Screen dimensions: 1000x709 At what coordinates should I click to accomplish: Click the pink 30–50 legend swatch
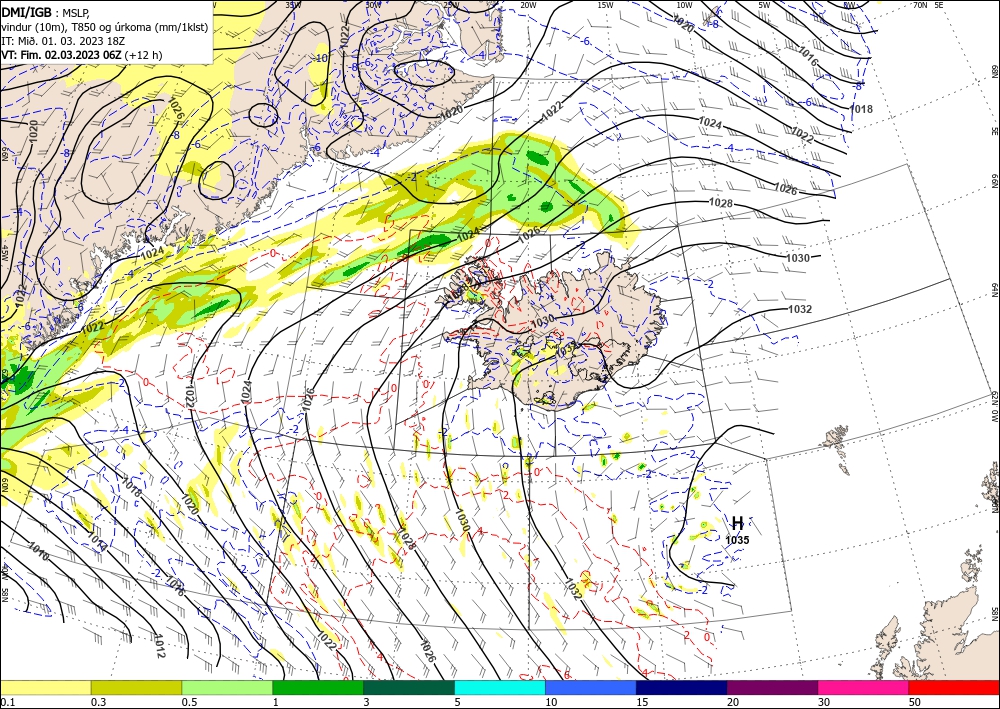tap(864, 687)
